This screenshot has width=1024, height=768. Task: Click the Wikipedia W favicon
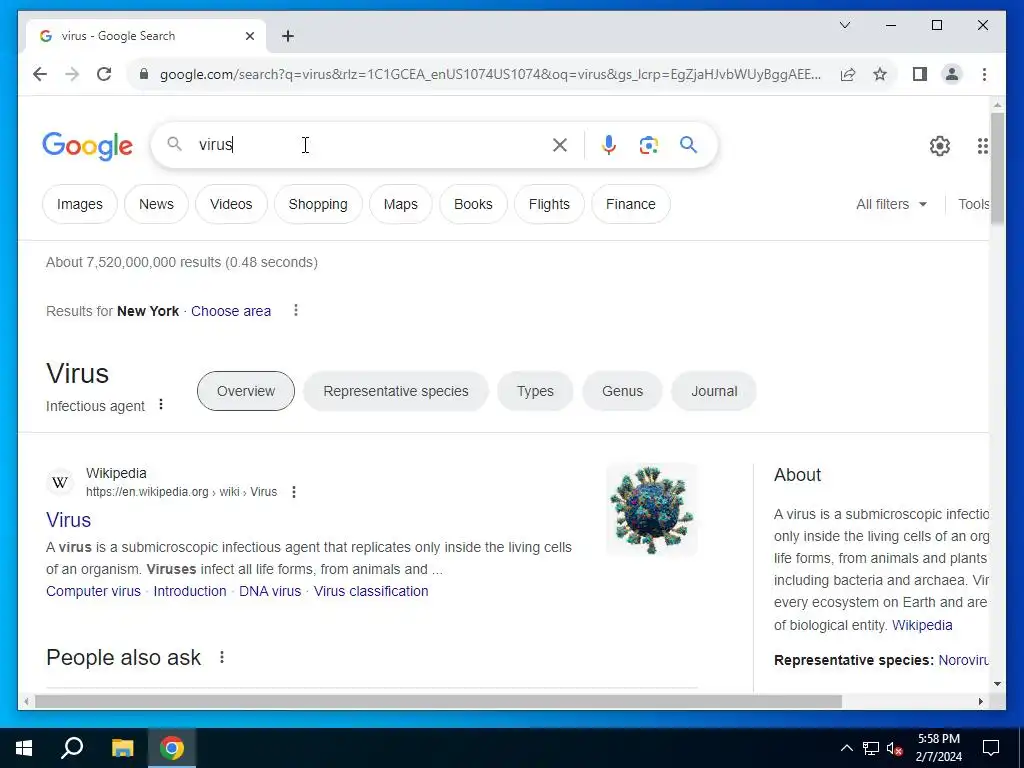pos(60,483)
